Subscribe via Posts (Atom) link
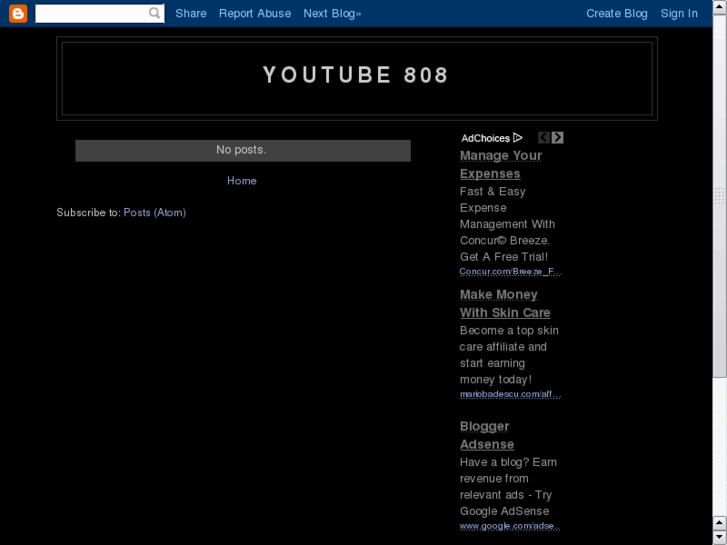Viewport: 727px width, 545px height. (155, 212)
